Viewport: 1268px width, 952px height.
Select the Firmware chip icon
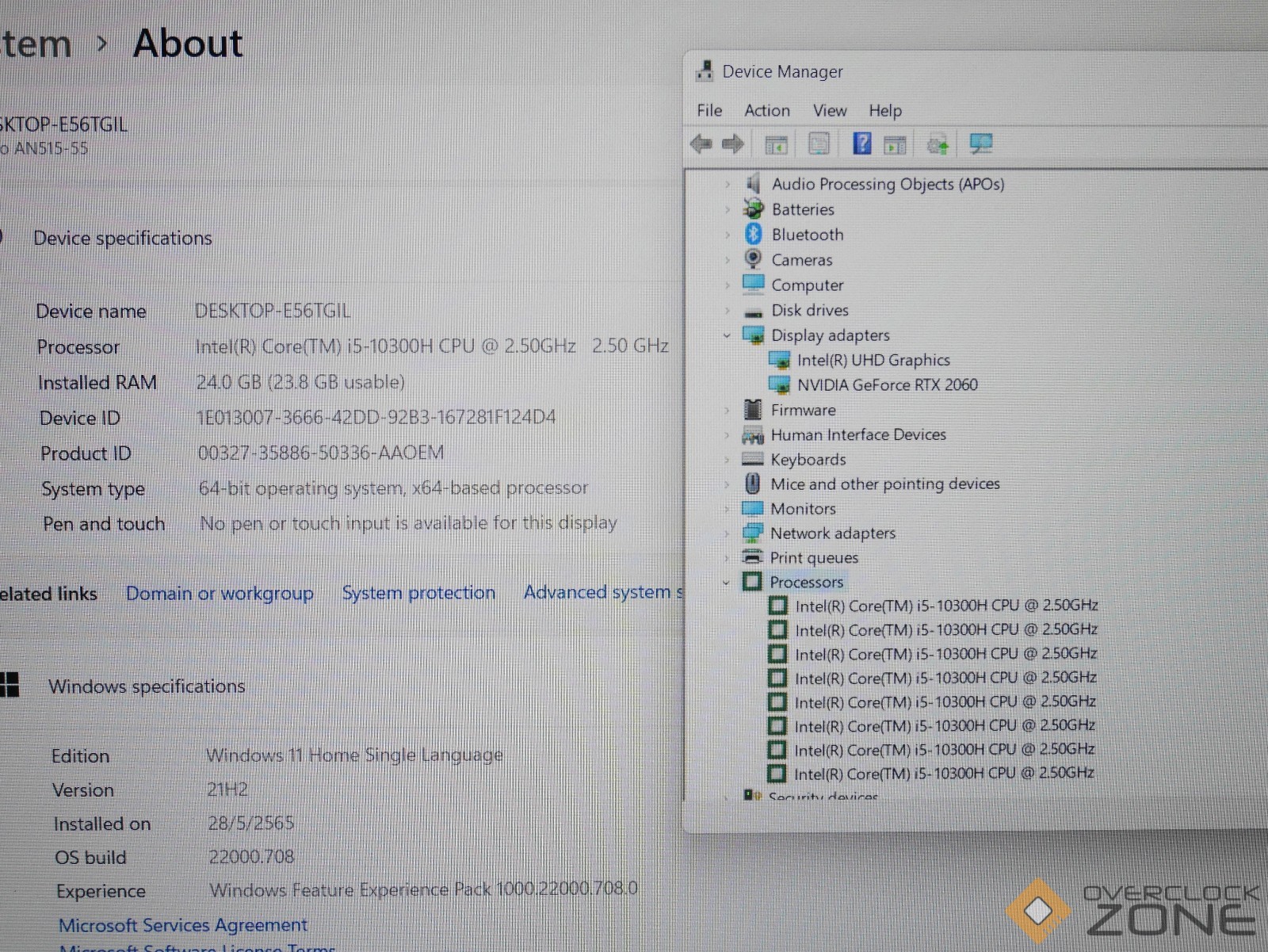752,410
